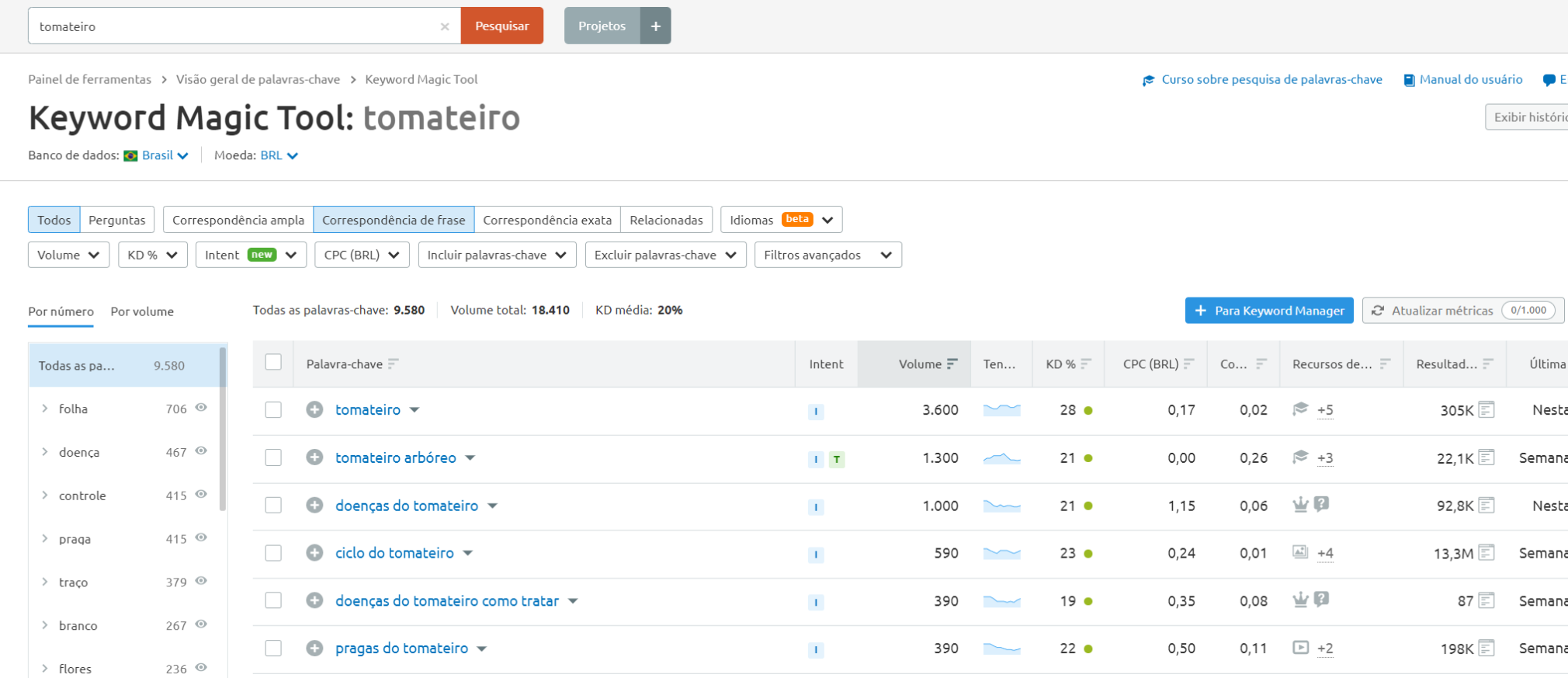The width and height of the screenshot is (1568, 678).
Task: Open the KD % filter dropdown
Action: (x=152, y=255)
